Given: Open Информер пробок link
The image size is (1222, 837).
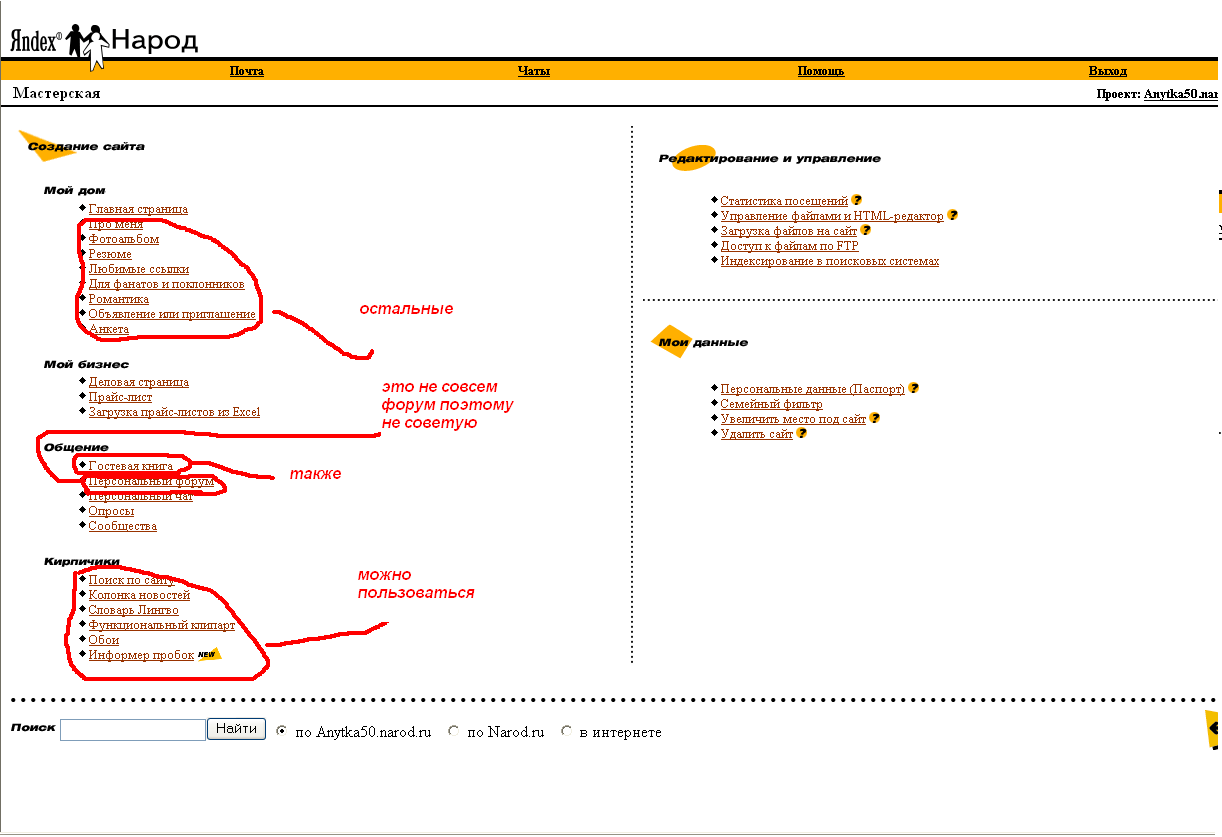Looking at the screenshot, I should (142, 655).
